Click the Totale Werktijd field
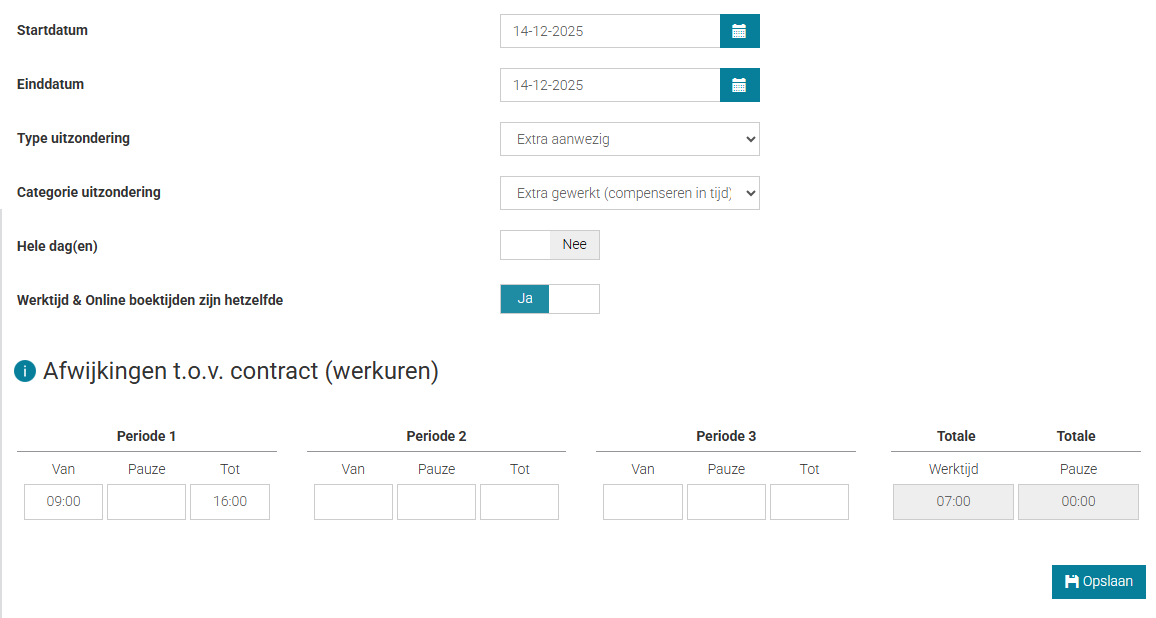 pyautogui.click(x=953, y=502)
